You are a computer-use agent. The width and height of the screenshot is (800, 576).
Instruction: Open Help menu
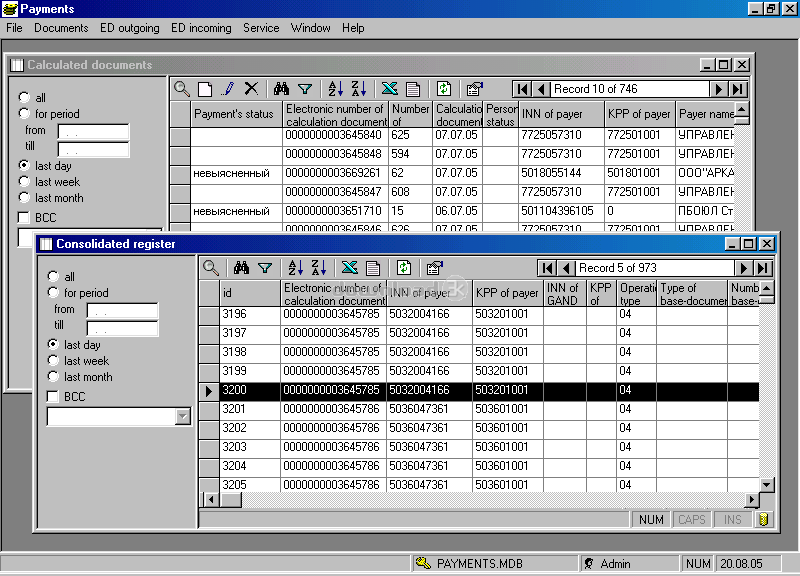point(353,28)
